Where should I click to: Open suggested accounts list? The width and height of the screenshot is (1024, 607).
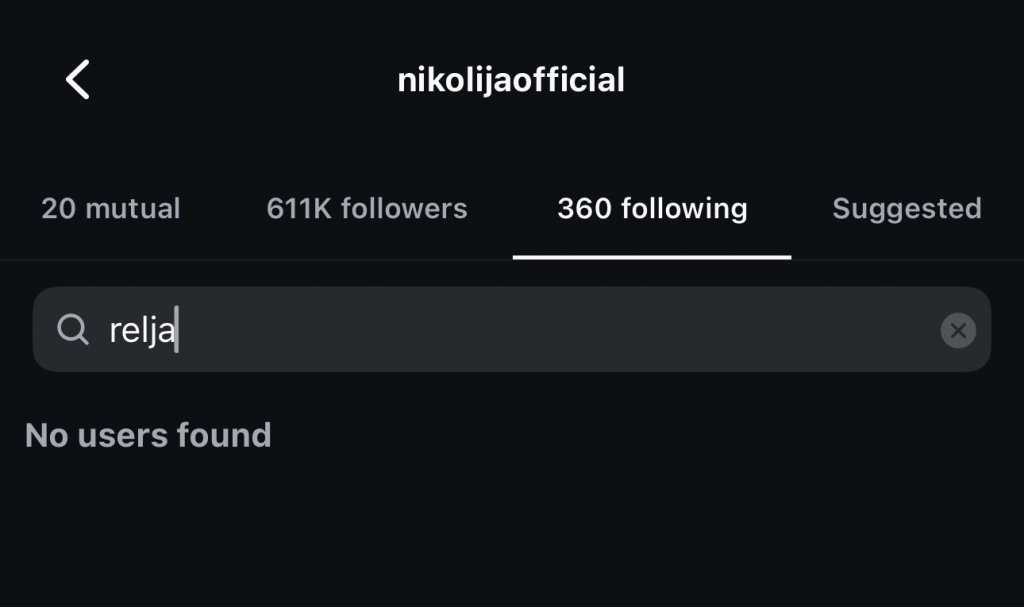[906, 208]
